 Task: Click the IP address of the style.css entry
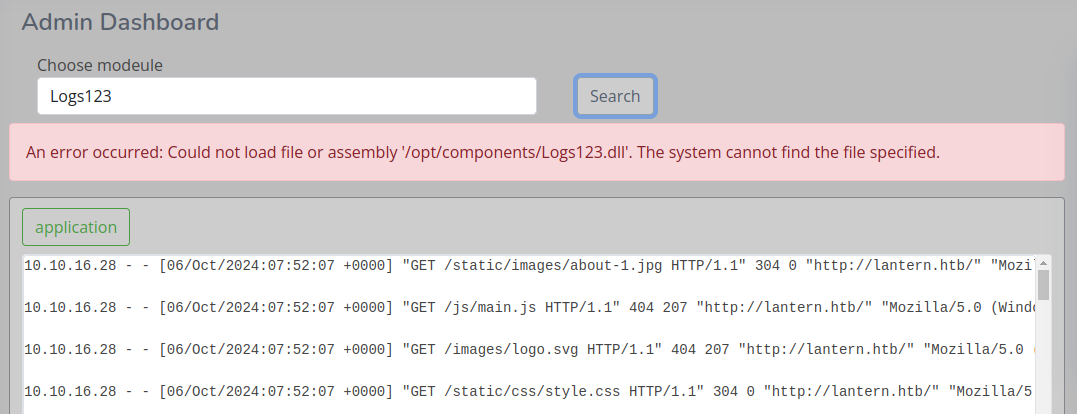(71, 391)
